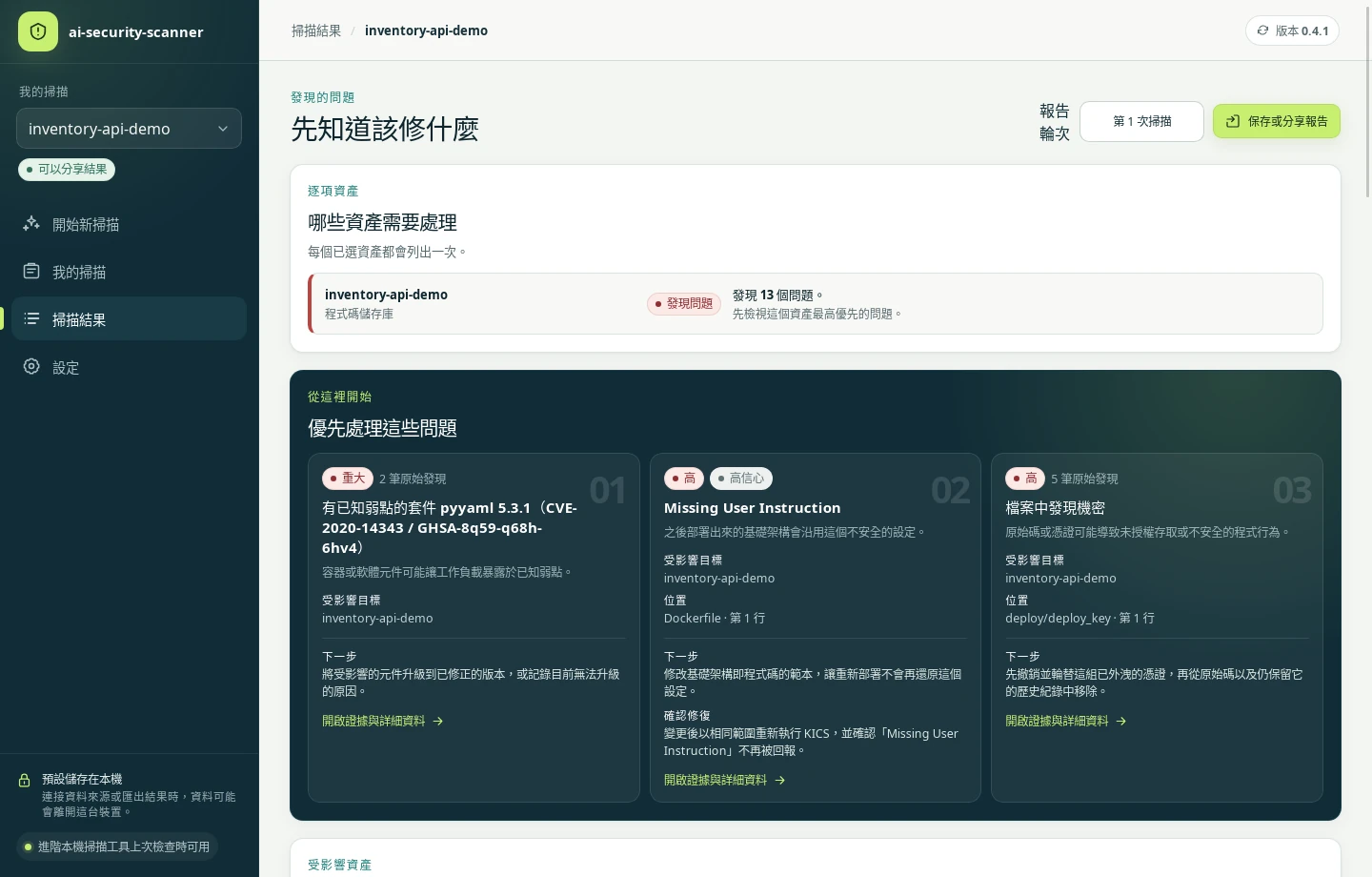
Task: Click the 檔案中發現機密 card title
Action: pos(1055,508)
